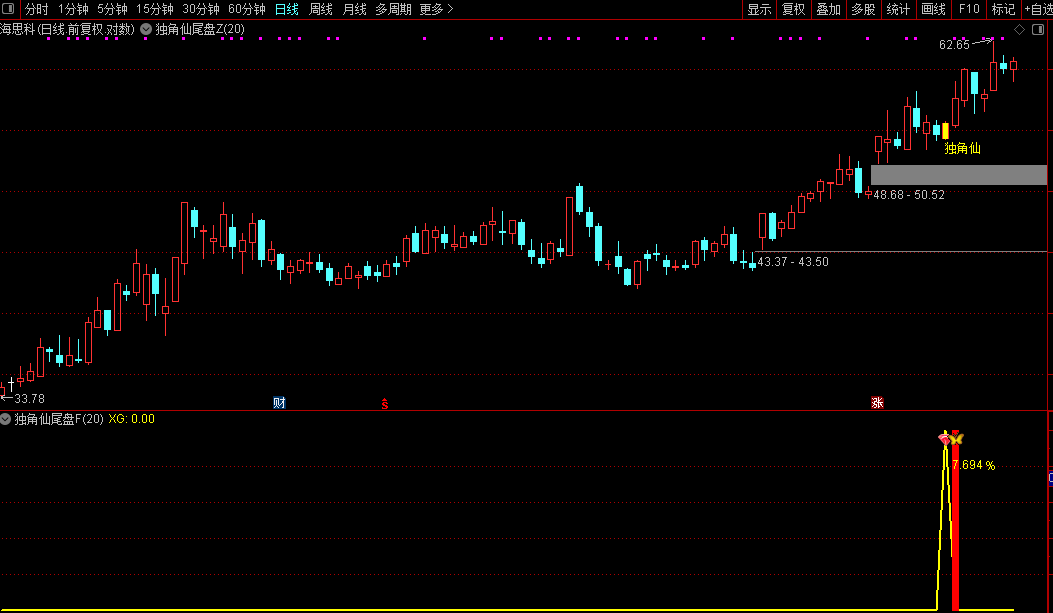Open the 画线 drawing tools
This screenshot has width=1053, height=613.
click(x=933, y=9)
